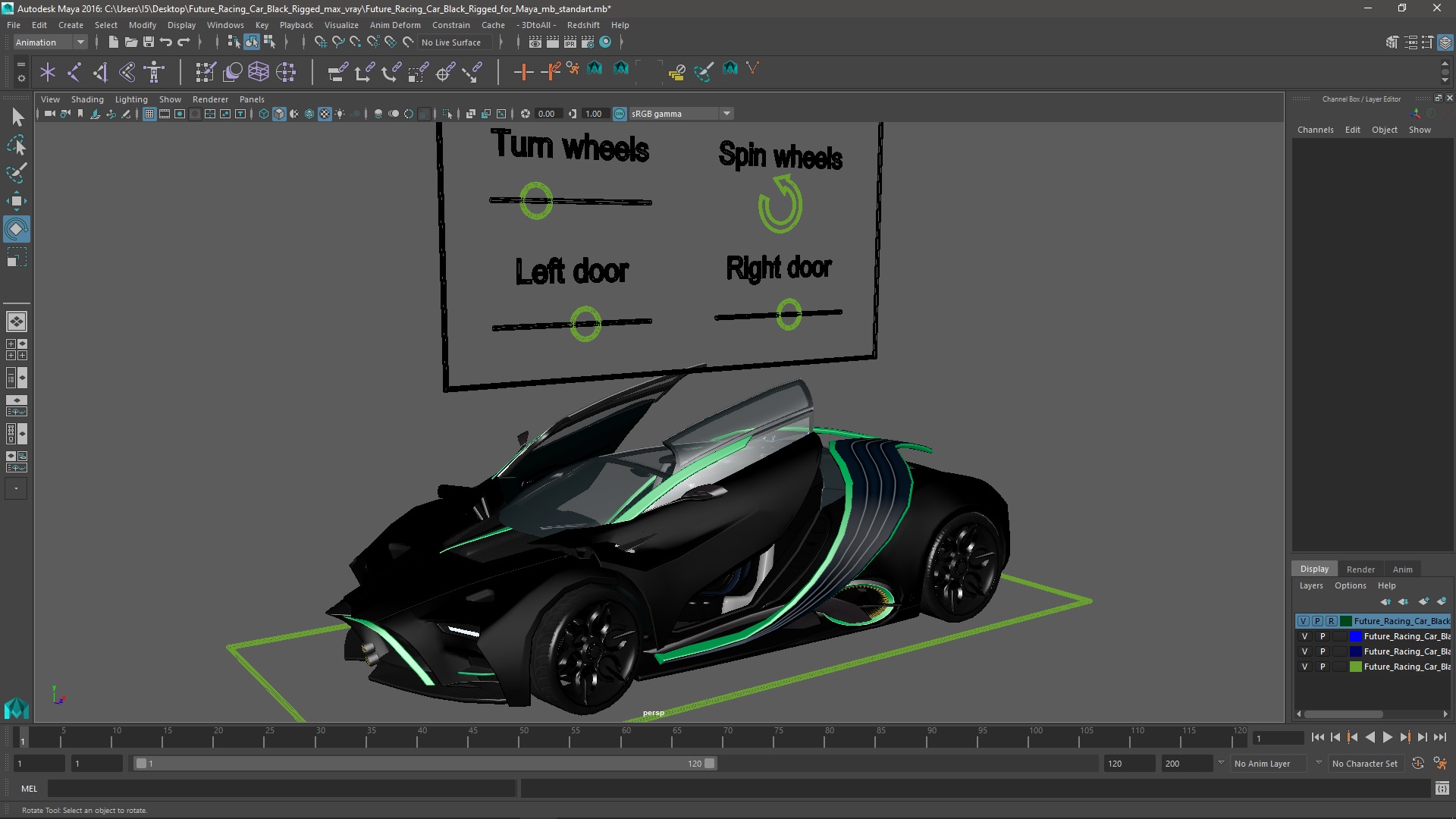This screenshot has height=819, width=1456.
Task: Click the Redo arrow icon
Action: click(x=184, y=42)
